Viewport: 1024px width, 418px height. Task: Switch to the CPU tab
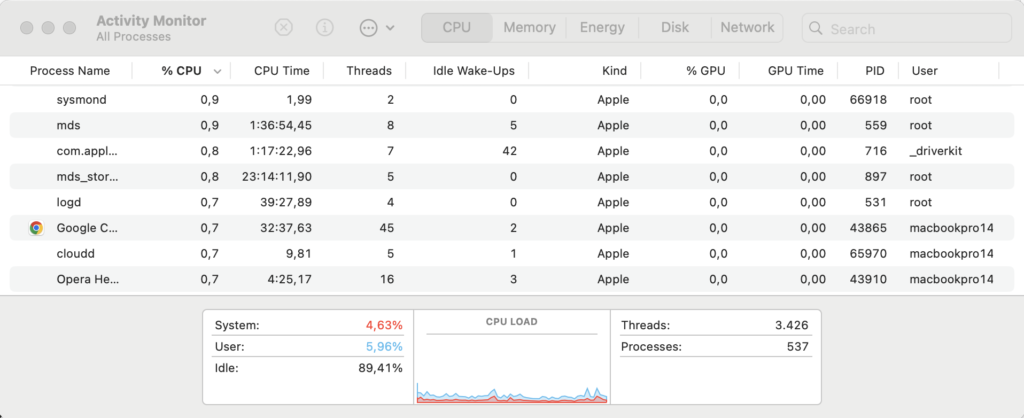[456, 27]
